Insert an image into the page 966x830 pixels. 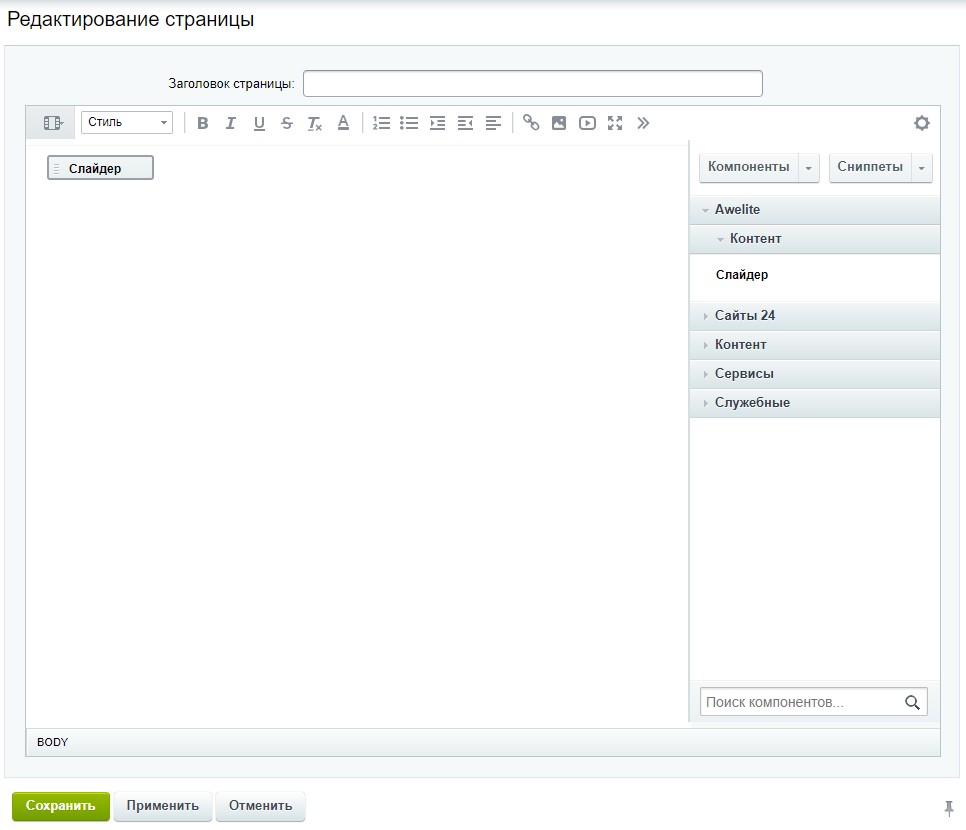tap(559, 123)
